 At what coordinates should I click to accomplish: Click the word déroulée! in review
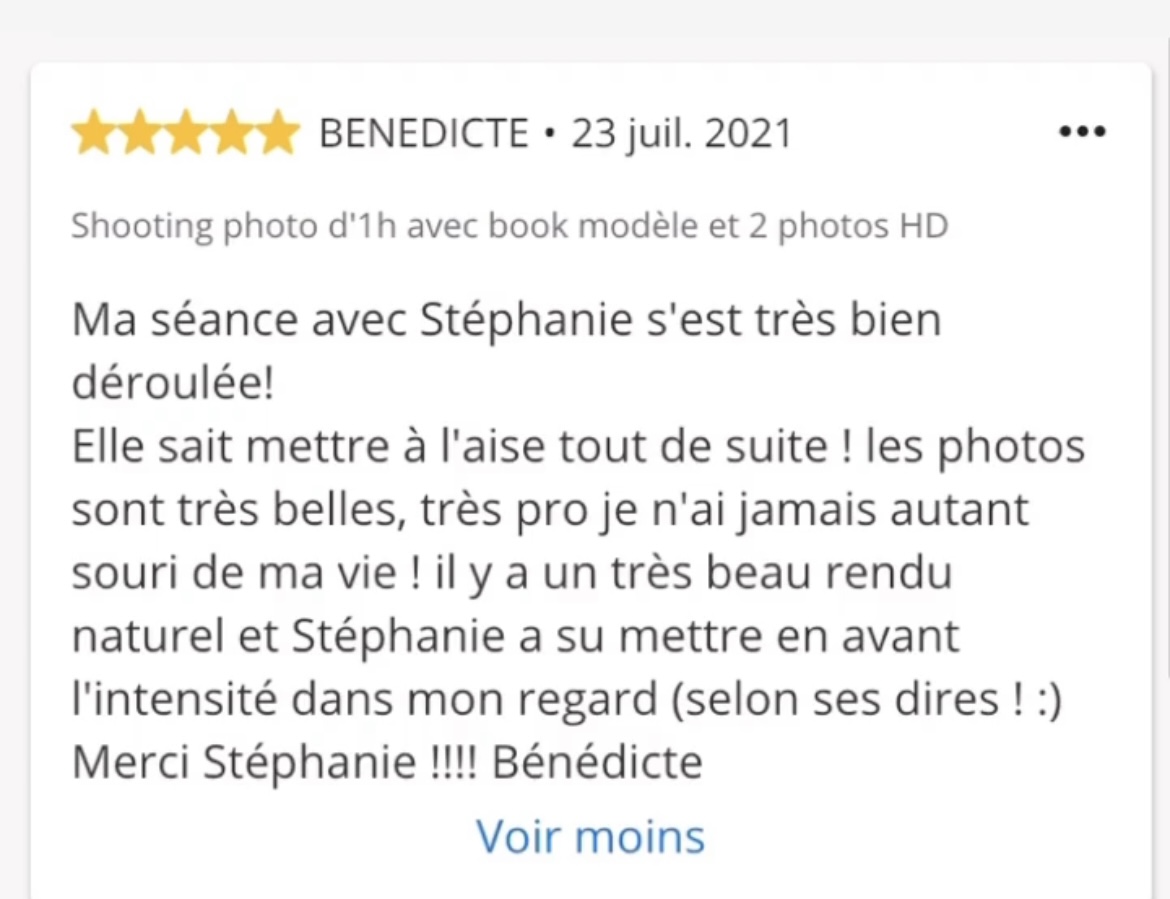coord(173,383)
